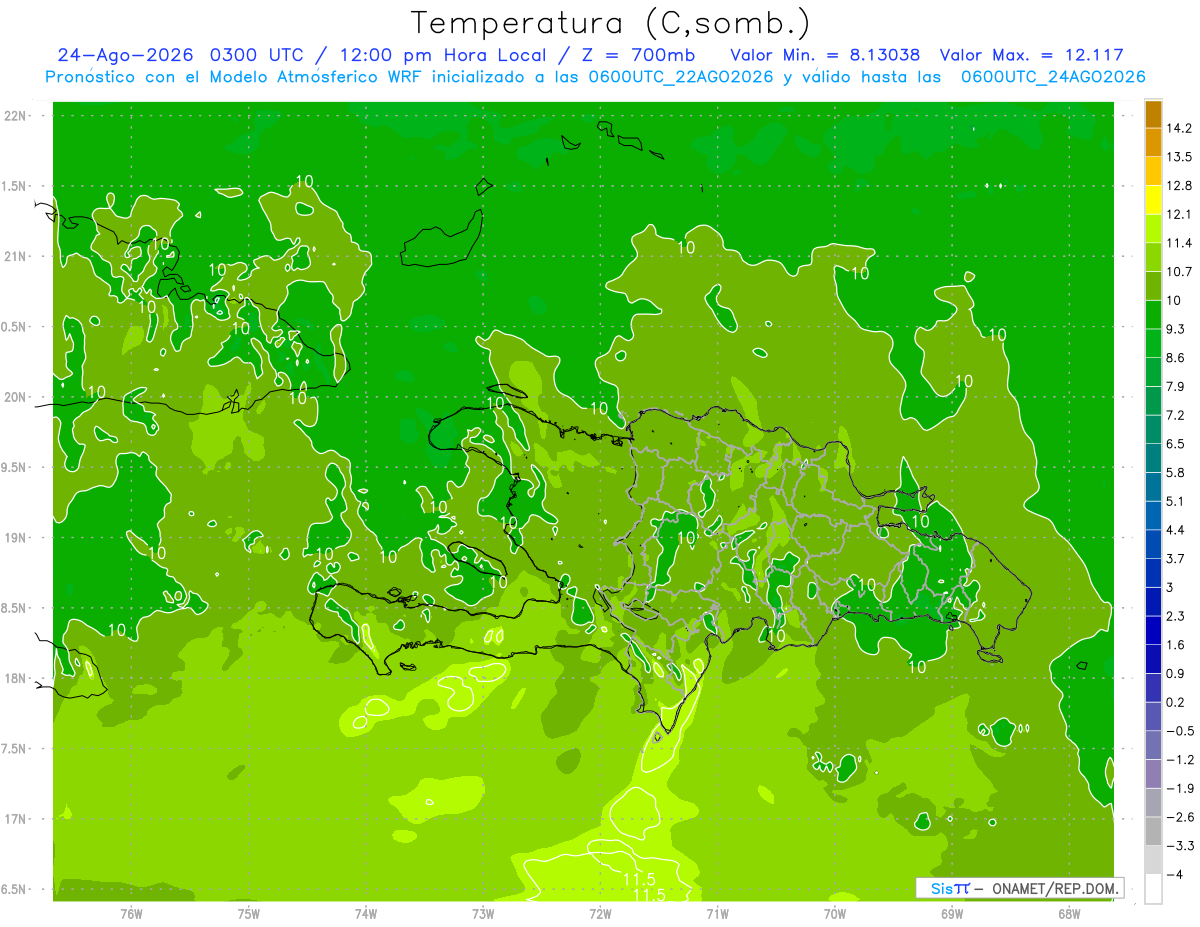Image resolution: width=1200 pixels, height=927 pixels.
Task: Pick the legend swatch between 10.7 and 11.4
Action: pyautogui.click(x=1153, y=258)
